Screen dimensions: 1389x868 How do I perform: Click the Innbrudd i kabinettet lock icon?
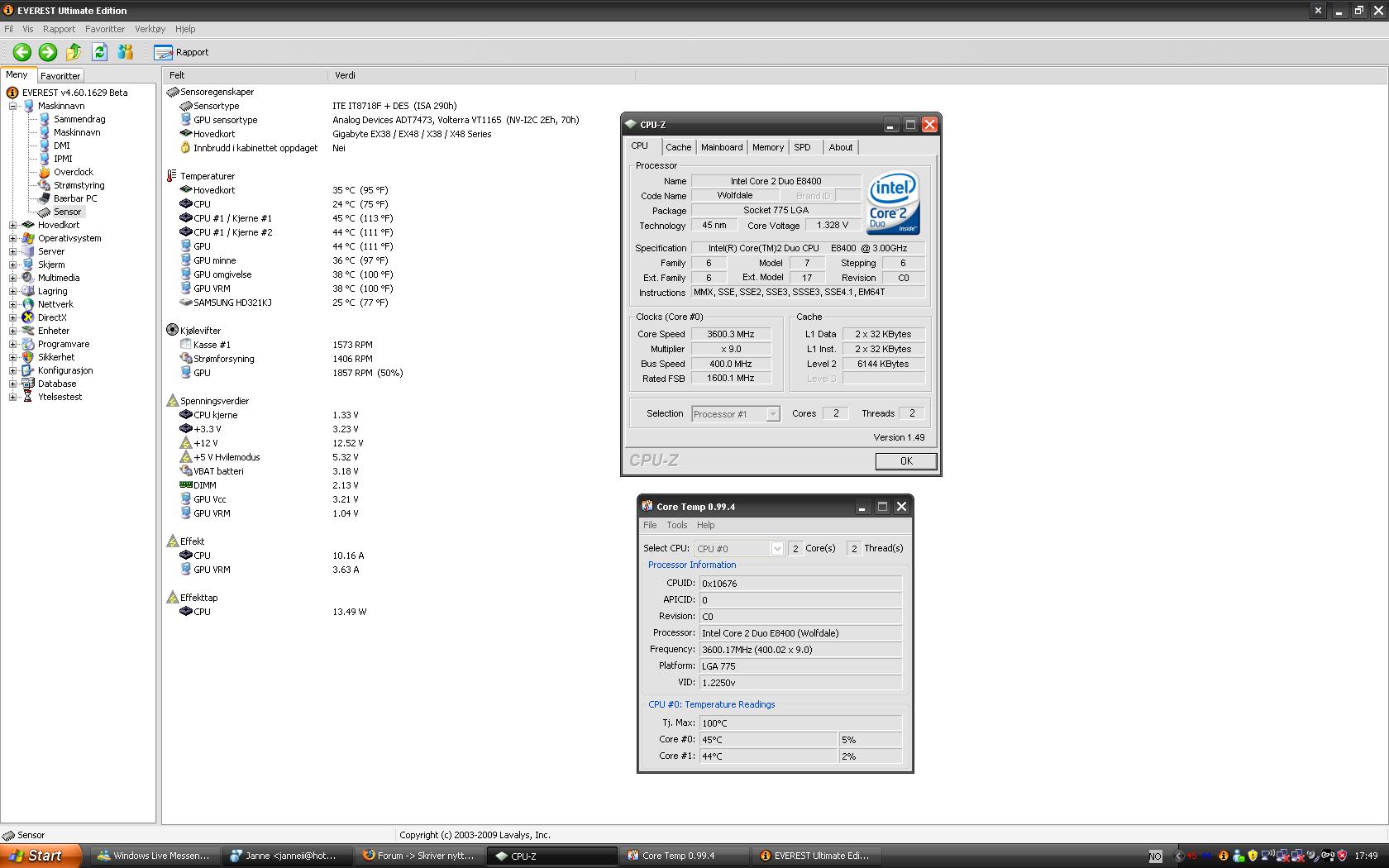point(185,148)
